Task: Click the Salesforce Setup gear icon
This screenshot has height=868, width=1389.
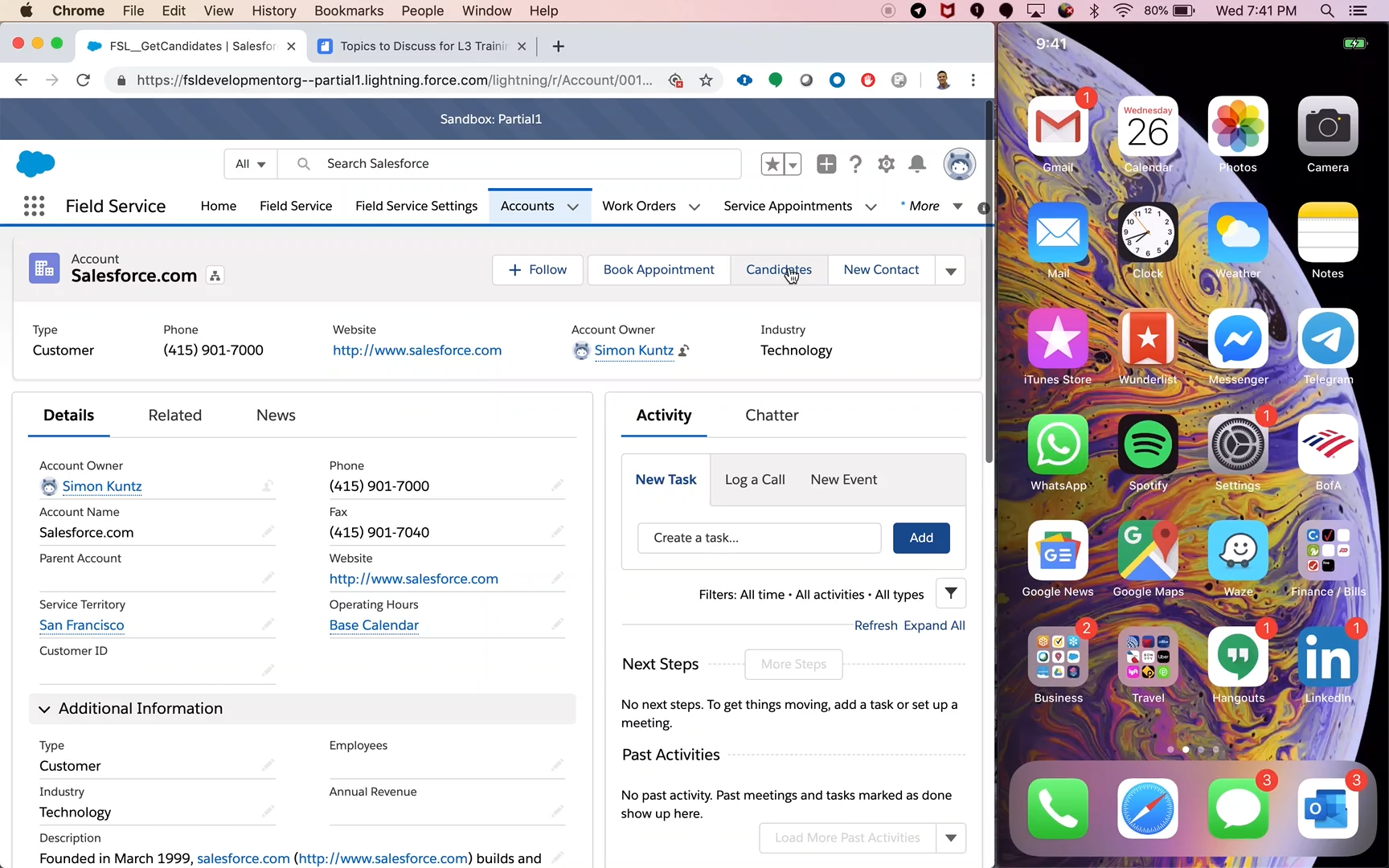Action: 886,164
